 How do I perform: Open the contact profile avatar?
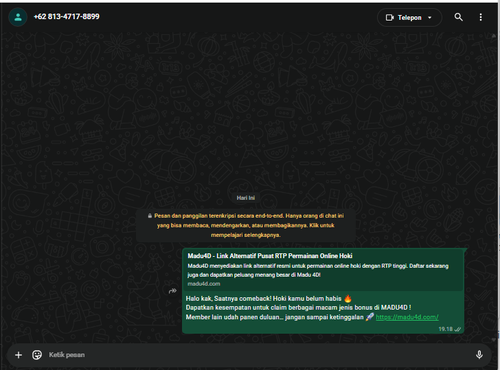18,17
